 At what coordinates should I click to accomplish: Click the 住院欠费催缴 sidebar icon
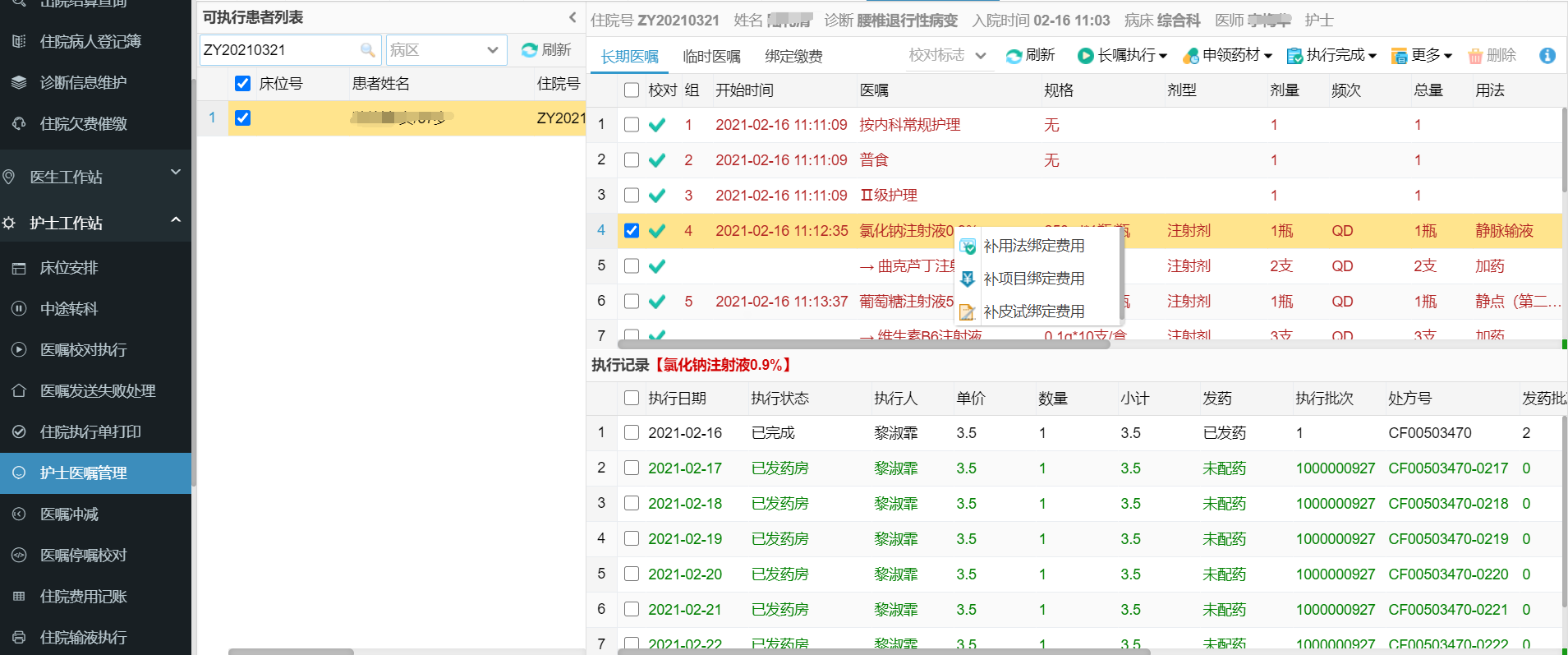coord(19,123)
